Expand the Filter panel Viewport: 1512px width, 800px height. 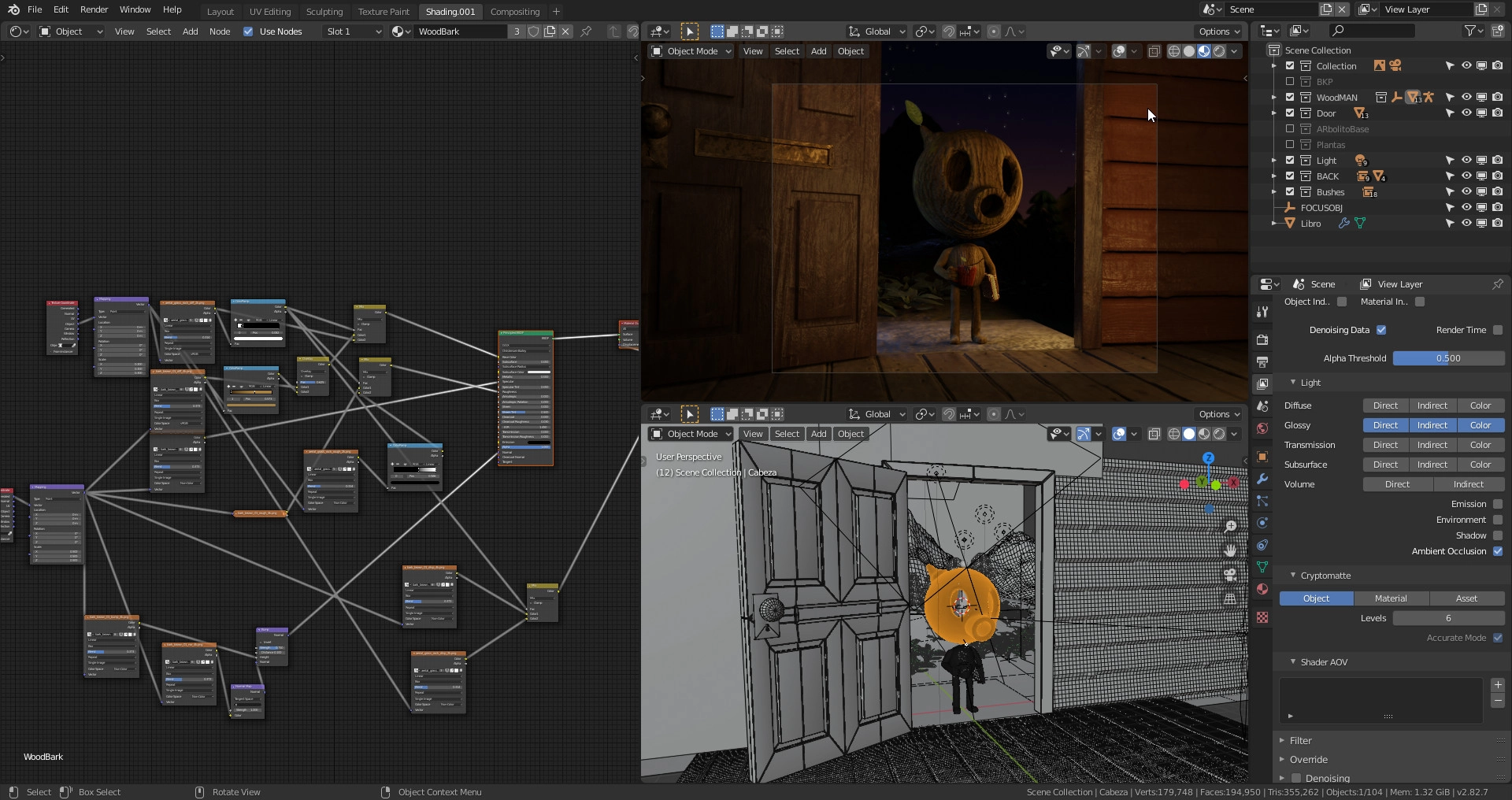pyautogui.click(x=1300, y=740)
